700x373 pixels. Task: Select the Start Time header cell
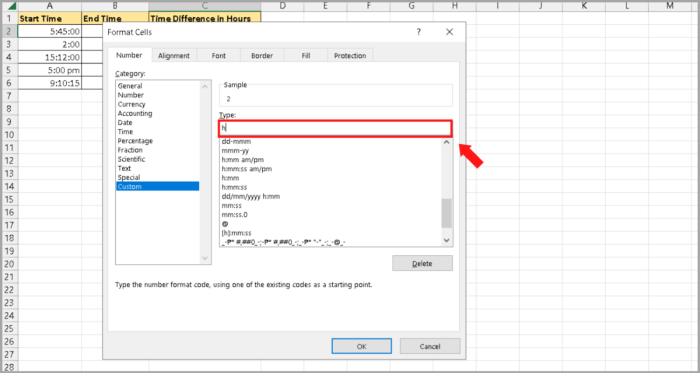click(x=49, y=18)
